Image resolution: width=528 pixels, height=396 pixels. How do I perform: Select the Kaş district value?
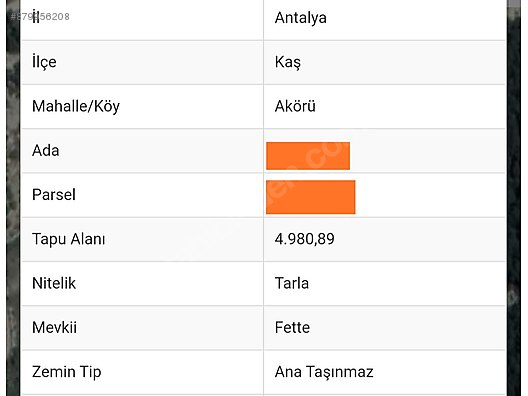point(288,62)
